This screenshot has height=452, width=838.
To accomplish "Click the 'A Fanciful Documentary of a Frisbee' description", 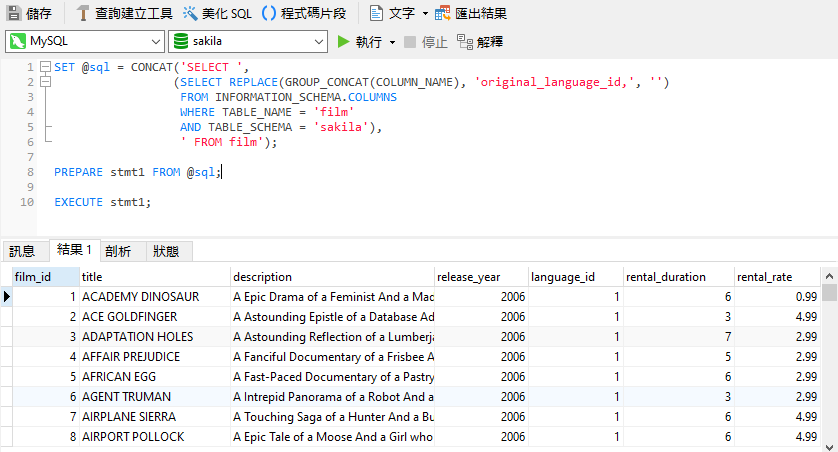I will pos(332,356).
